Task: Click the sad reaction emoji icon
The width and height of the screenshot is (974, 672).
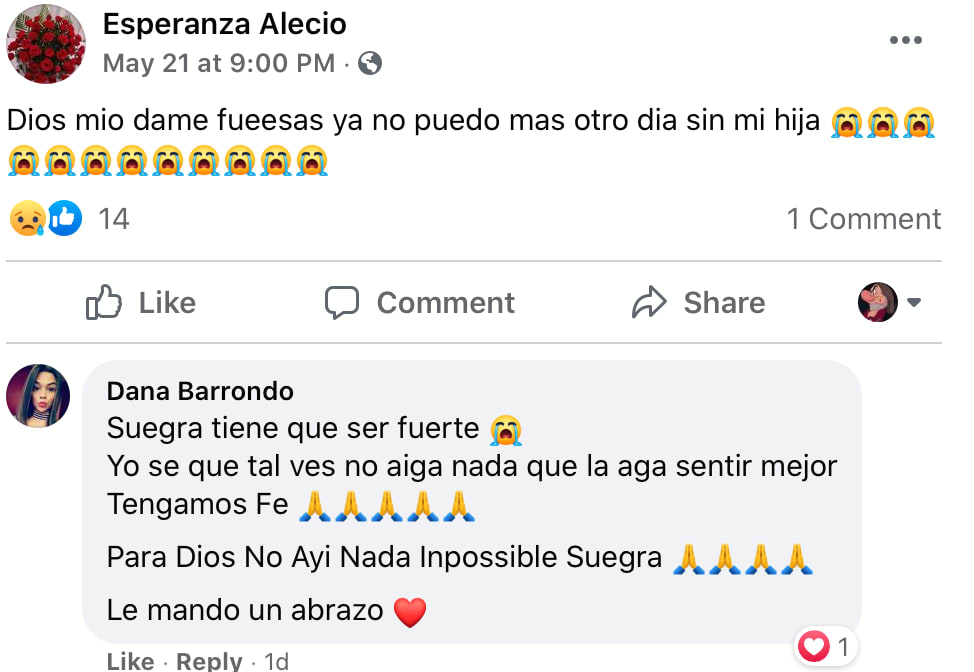Action: click(25, 218)
